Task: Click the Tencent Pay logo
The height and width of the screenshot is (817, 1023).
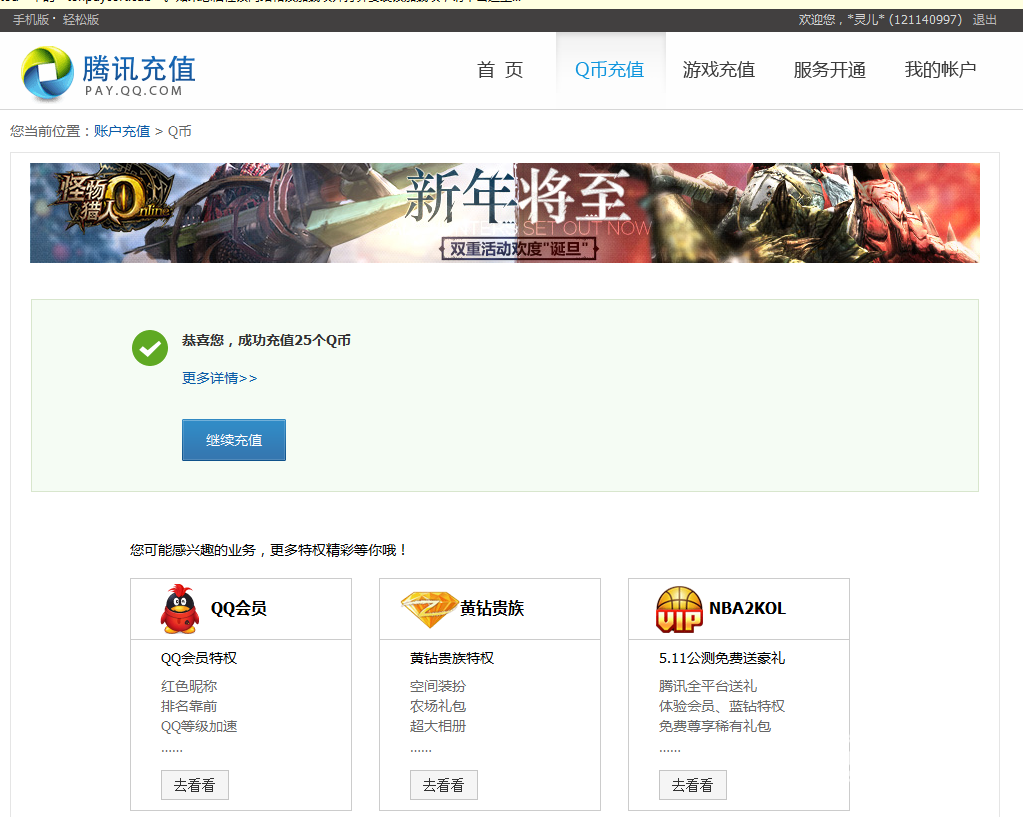Action: tap(108, 73)
